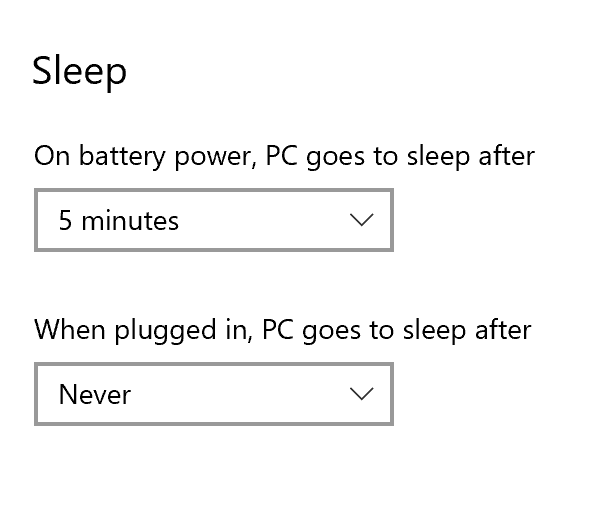Change the sleep time currently set to 5 minutes

[213, 220]
